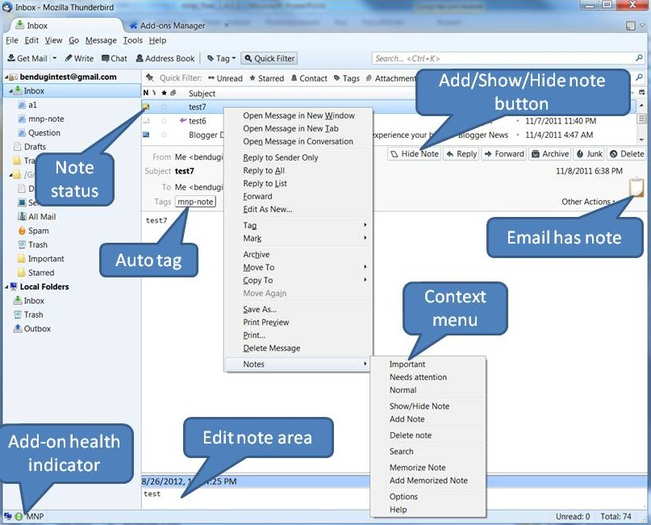Image resolution: width=651 pixels, height=525 pixels.
Task: Open the File menu
Action: (x=12, y=40)
